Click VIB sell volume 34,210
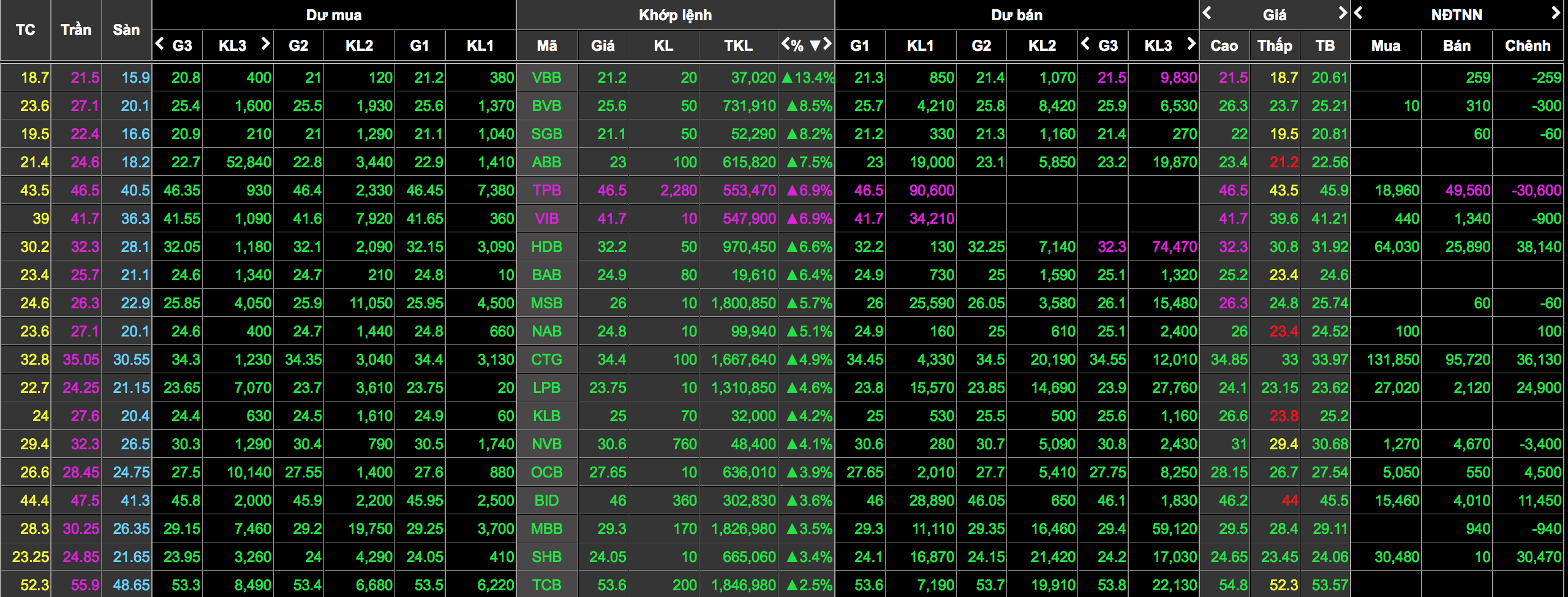 [932, 218]
